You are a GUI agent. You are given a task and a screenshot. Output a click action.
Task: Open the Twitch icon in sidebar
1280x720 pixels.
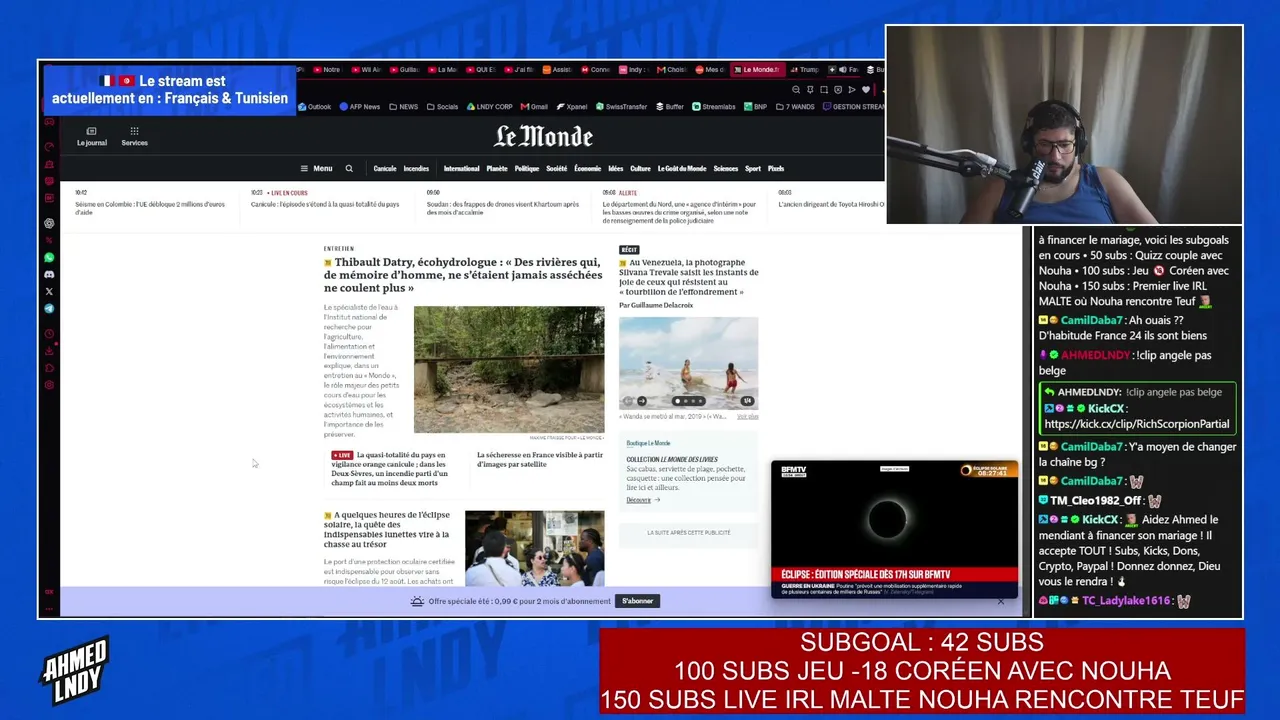[x=49, y=181]
